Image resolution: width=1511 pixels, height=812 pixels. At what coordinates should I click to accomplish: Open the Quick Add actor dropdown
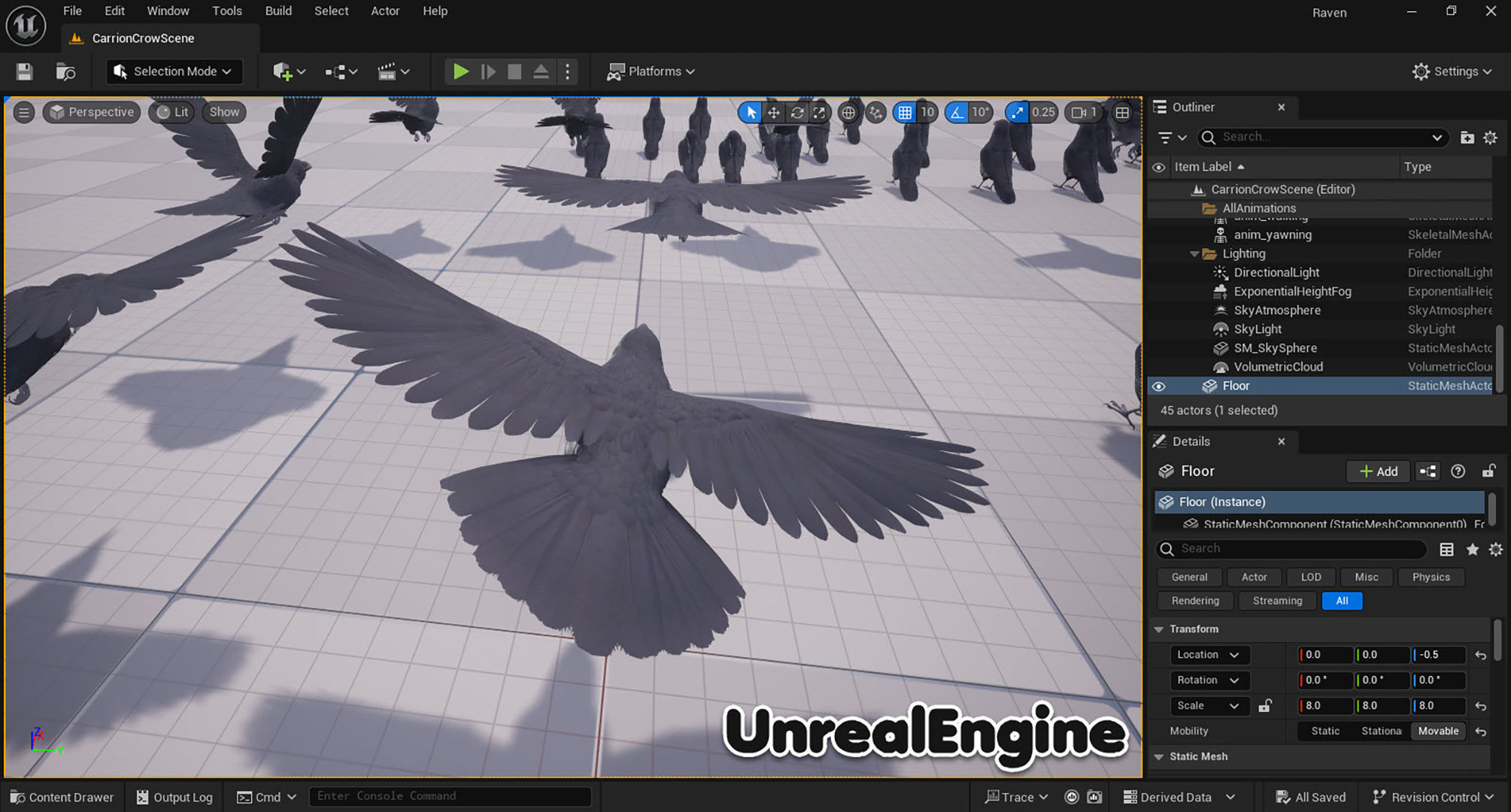[289, 71]
